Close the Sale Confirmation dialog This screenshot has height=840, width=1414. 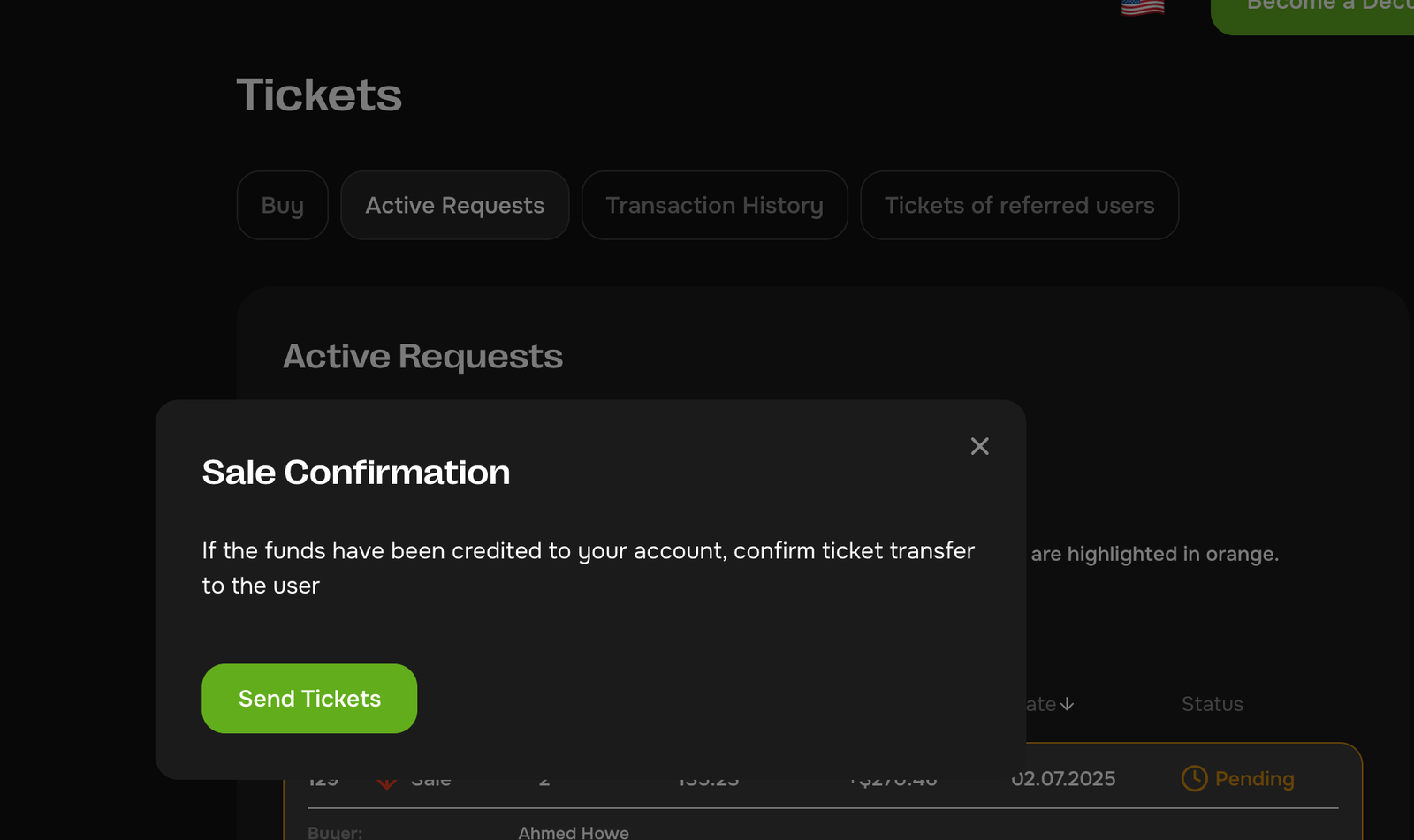[979, 446]
